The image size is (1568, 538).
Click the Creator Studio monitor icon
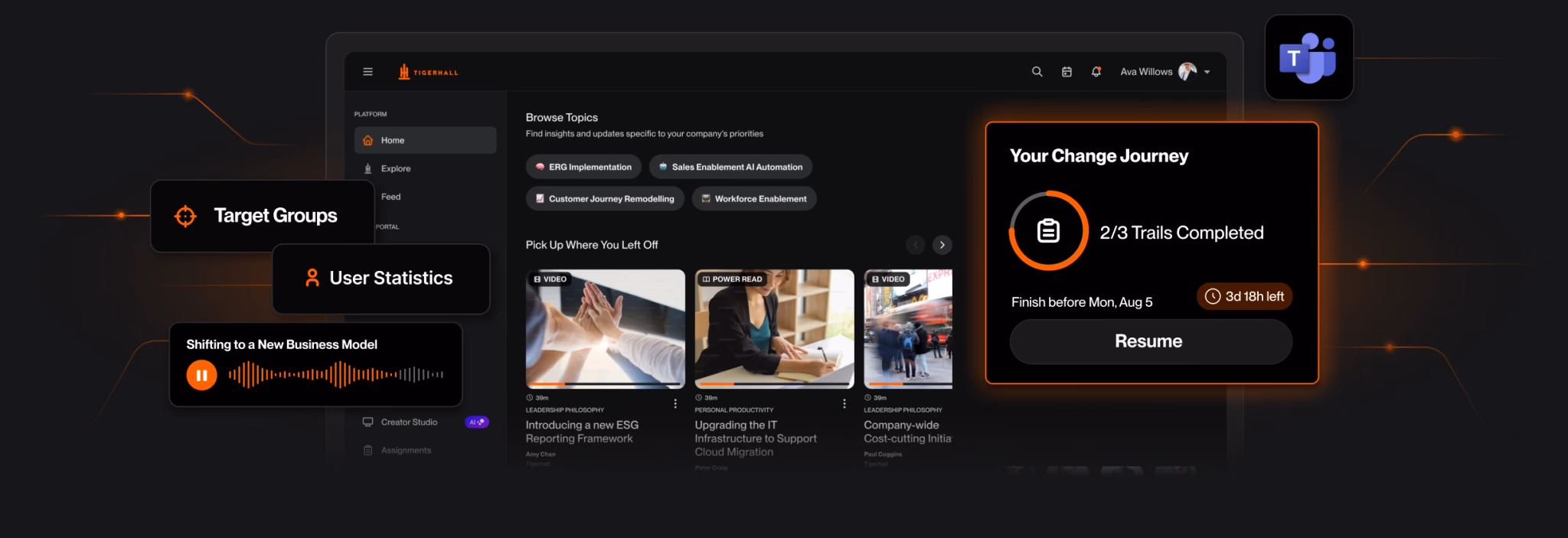pyautogui.click(x=368, y=422)
